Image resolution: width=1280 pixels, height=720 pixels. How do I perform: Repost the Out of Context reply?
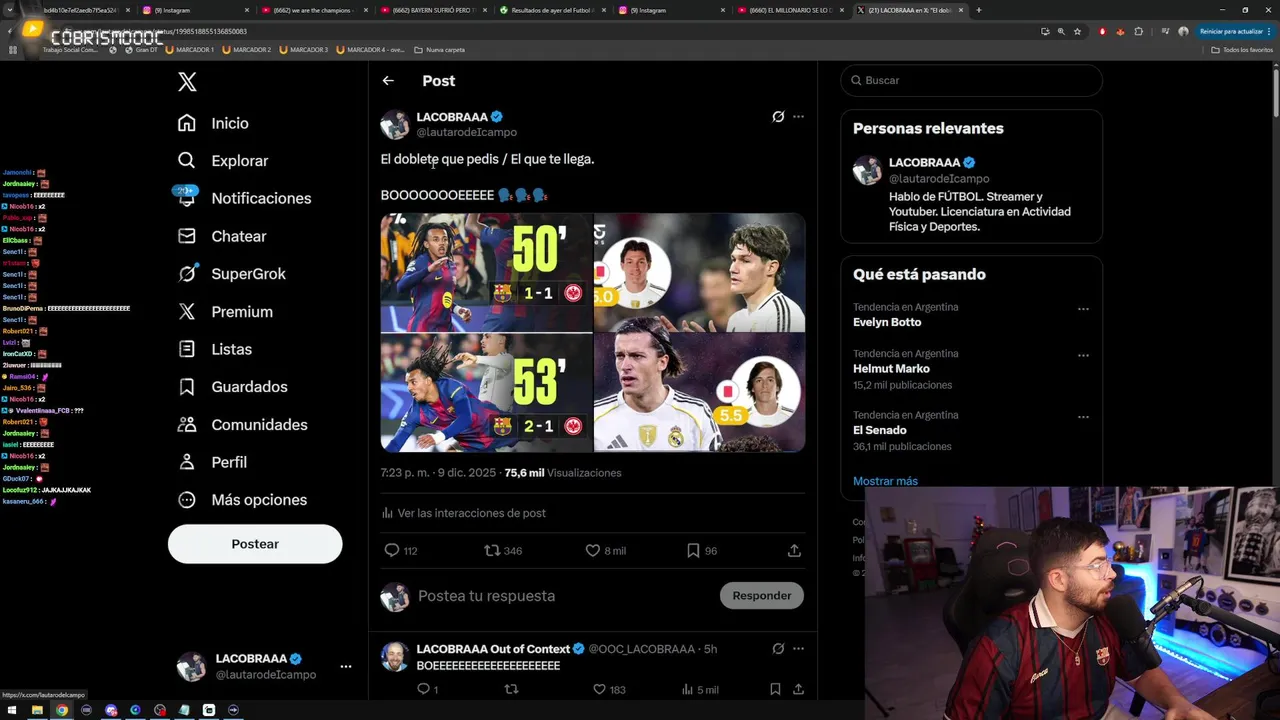(511, 689)
